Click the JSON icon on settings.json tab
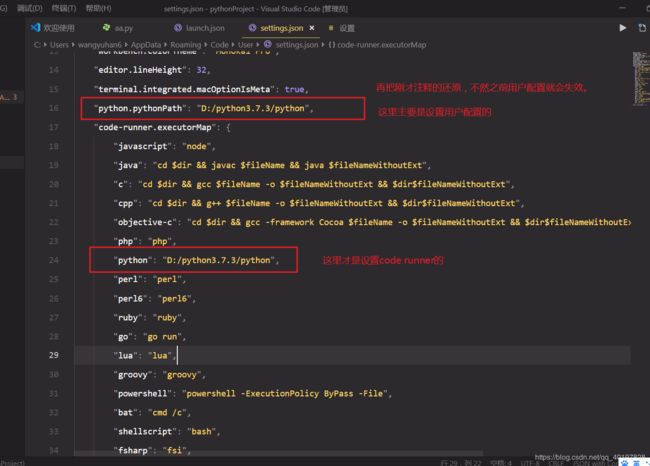 [252, 28]
